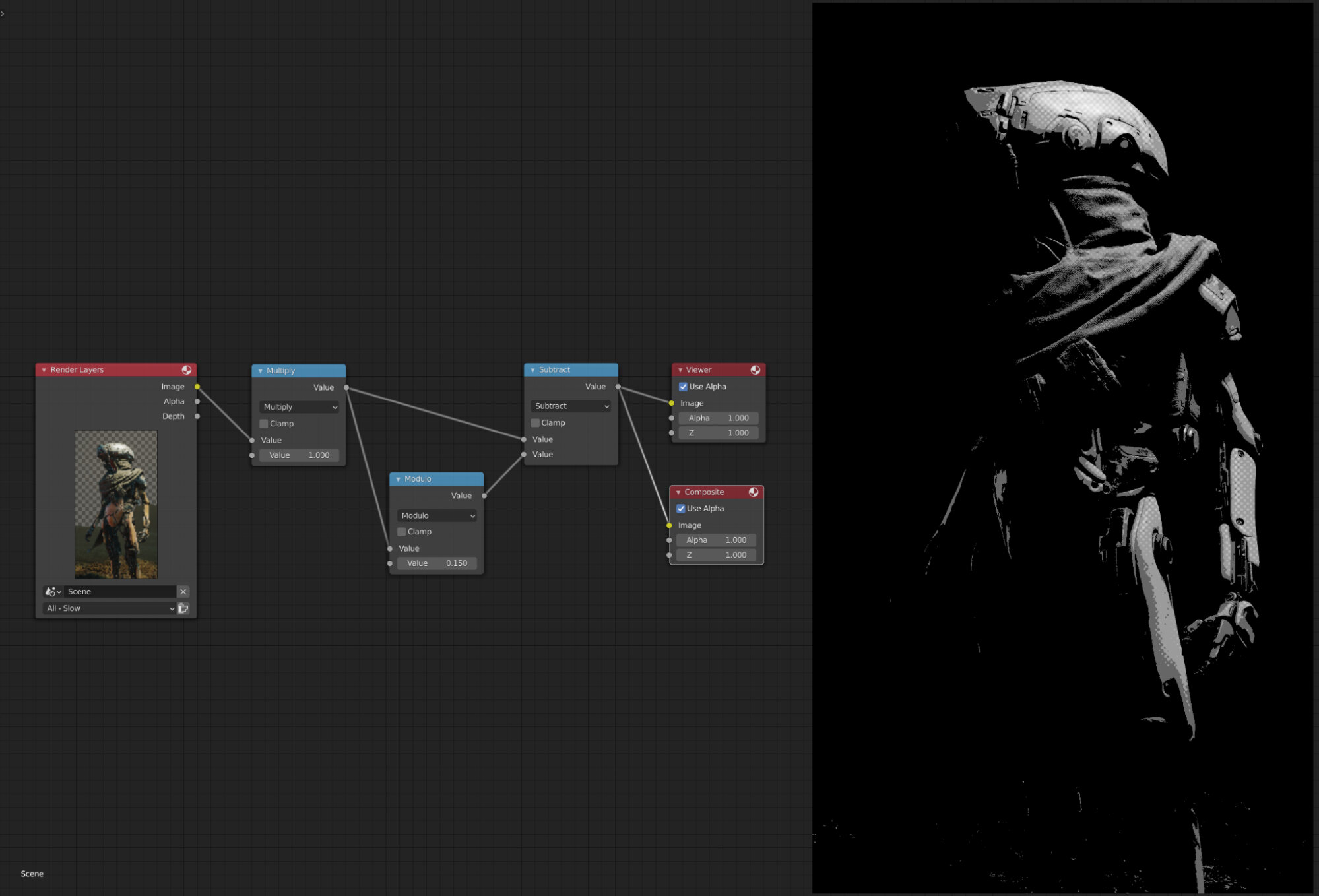Click the yellow Image output socket on Render Layers
Screen dimensions: 1319x896
197,387
